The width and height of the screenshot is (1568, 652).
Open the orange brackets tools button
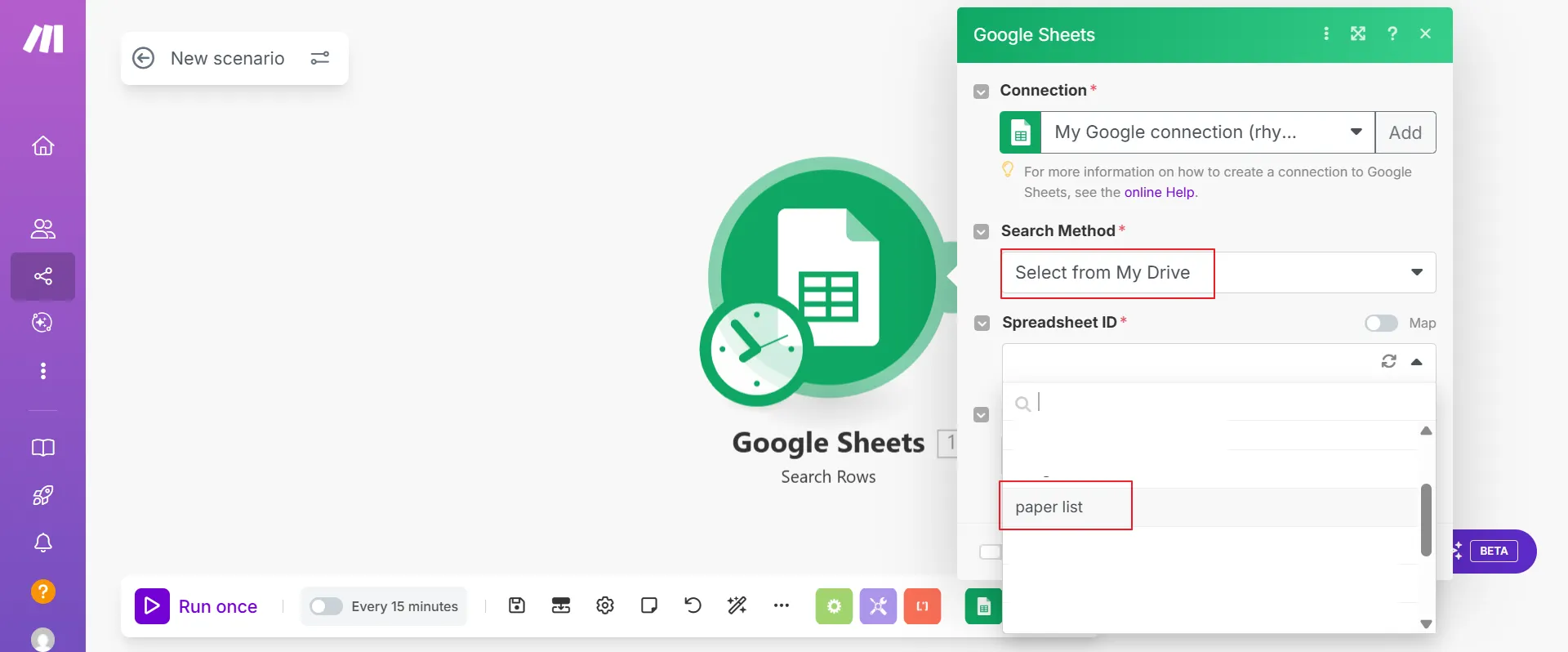point(922,606)
